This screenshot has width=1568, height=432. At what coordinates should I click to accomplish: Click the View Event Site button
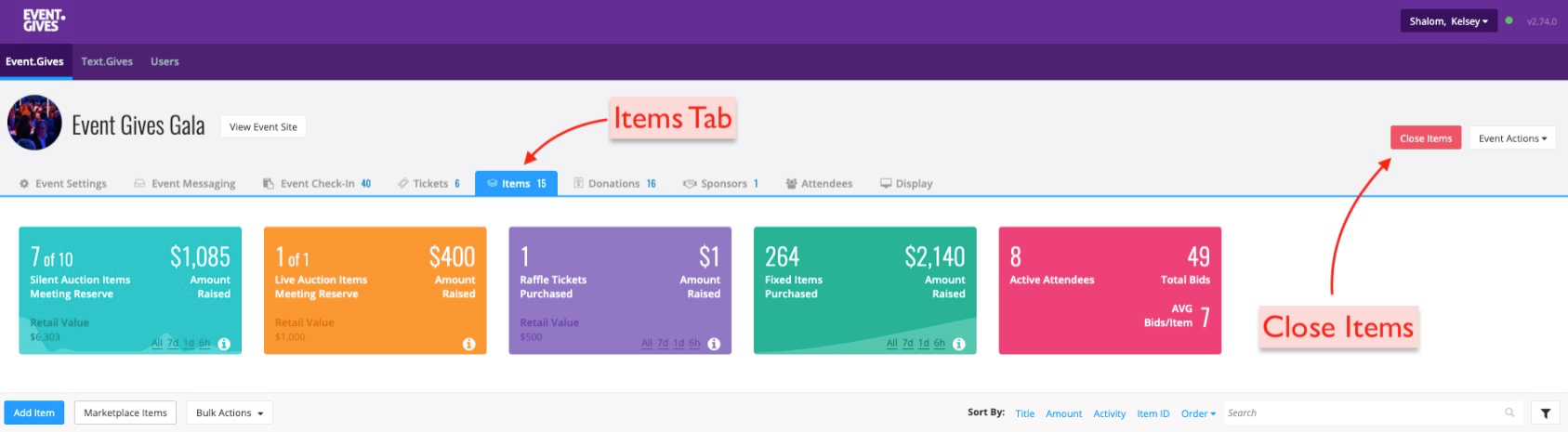tap(263, 126)
